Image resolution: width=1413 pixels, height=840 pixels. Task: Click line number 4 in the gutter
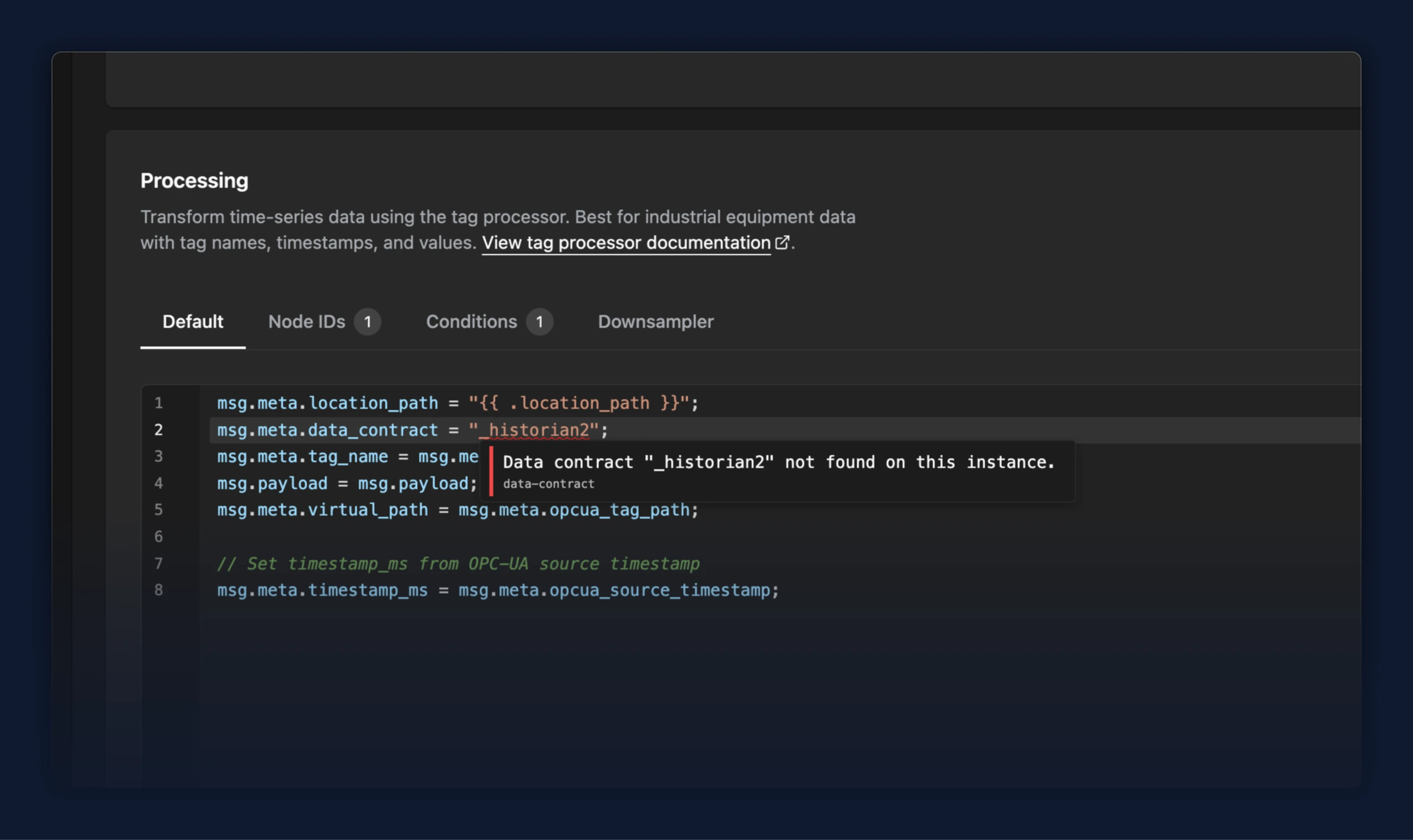pyautogui.click(x=158, y=483)
